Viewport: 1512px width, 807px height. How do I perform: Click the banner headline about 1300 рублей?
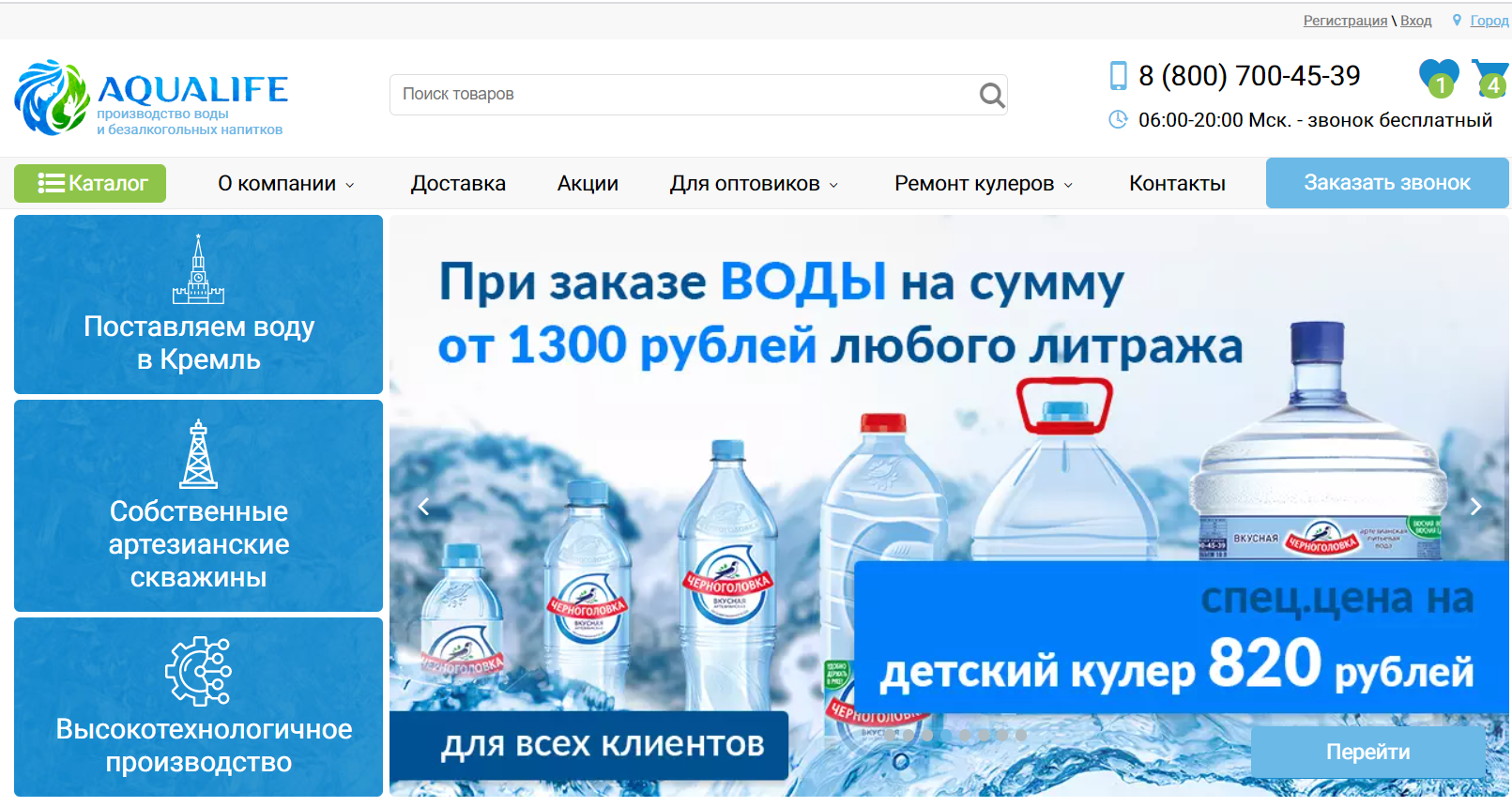840,313
